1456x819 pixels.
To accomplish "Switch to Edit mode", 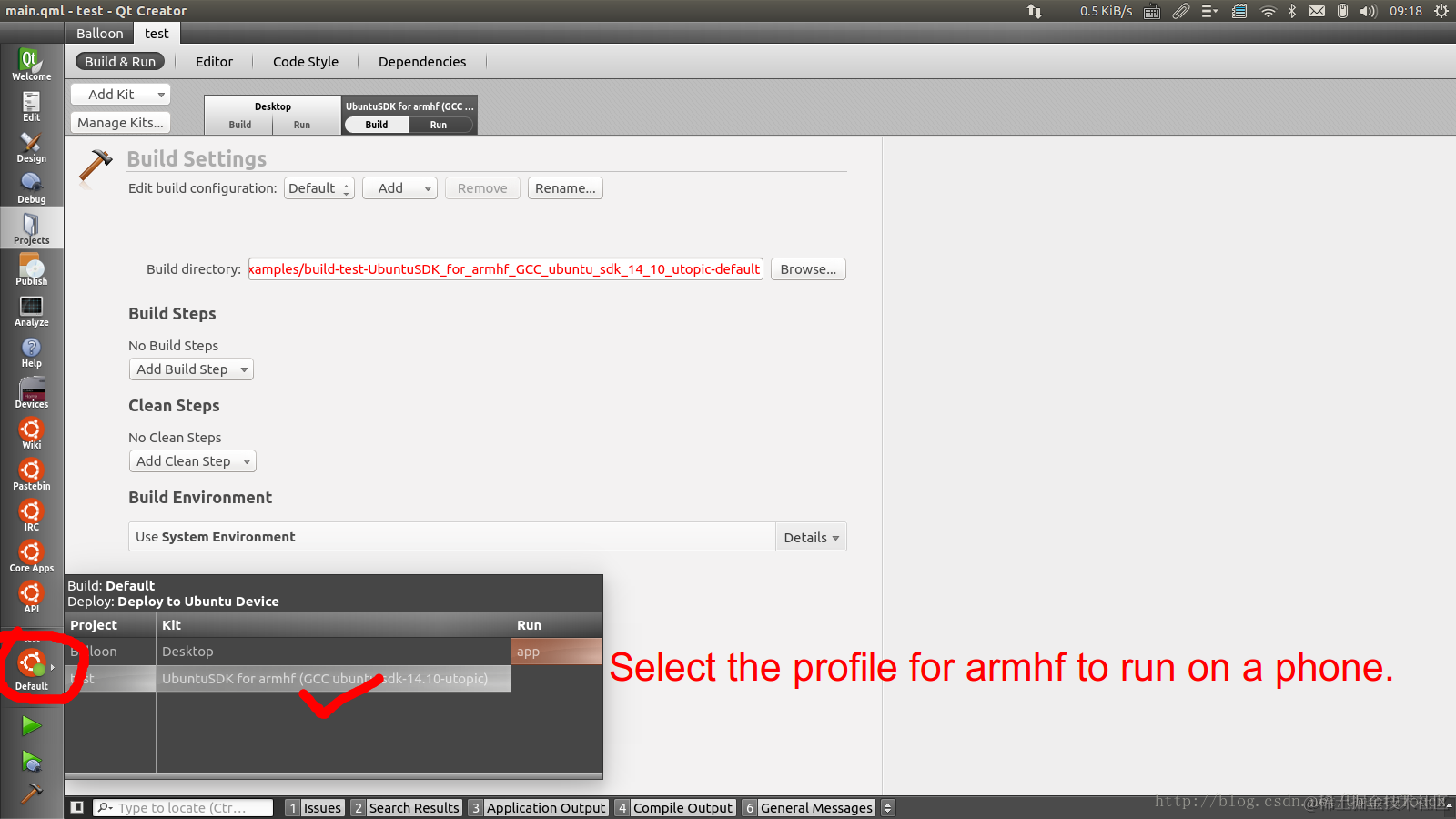I will tap(32, 106).
